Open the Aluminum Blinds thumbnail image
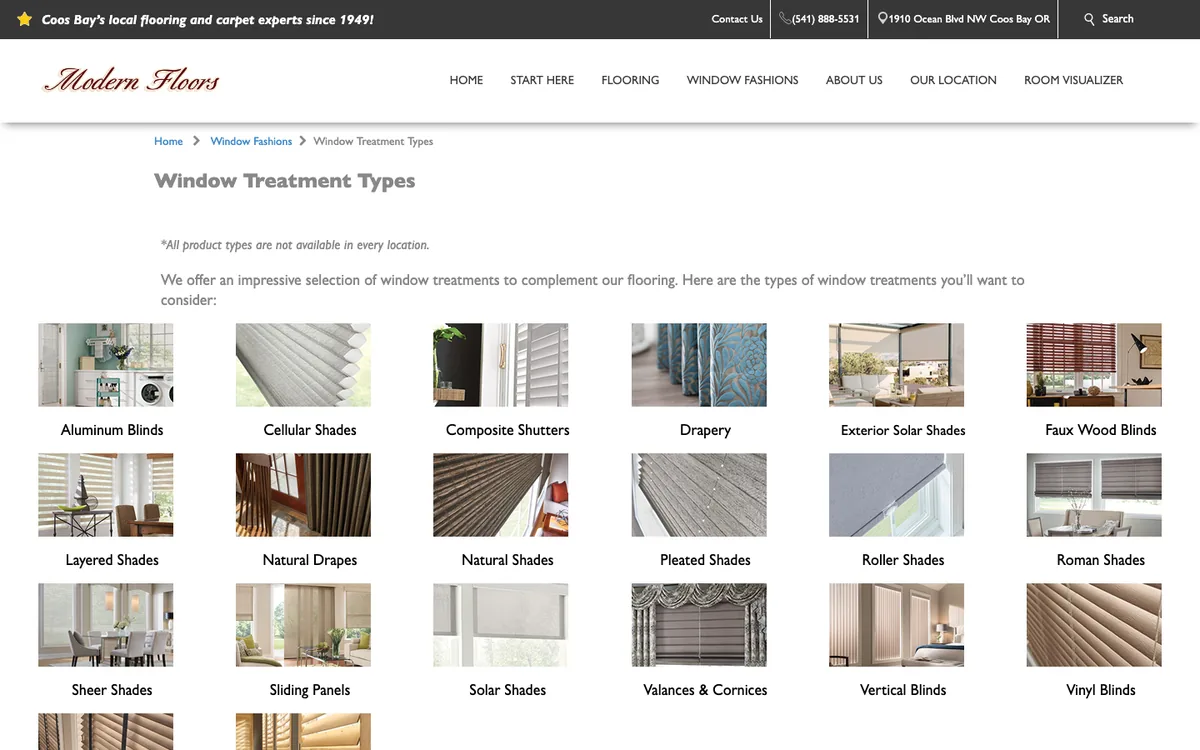 pos(105,365)
